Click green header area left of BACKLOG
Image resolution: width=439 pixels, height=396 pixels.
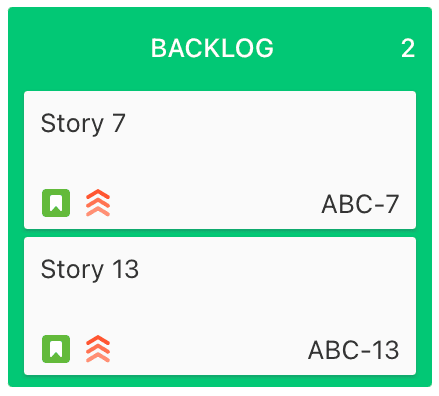point(80,48)
